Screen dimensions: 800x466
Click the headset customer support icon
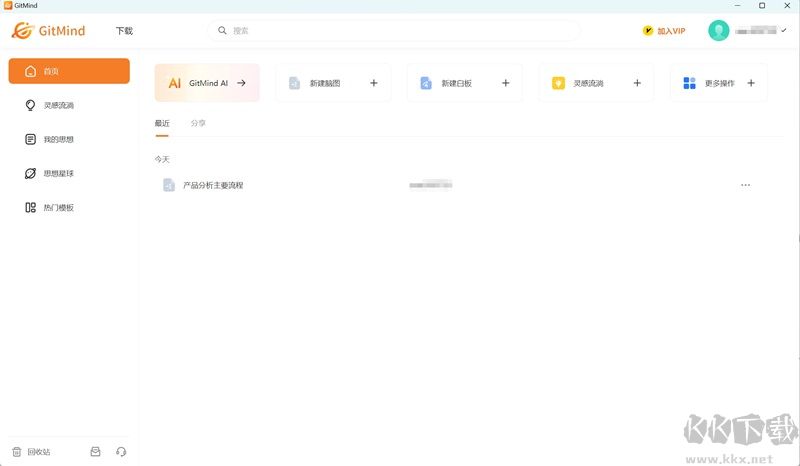[121, 452]
